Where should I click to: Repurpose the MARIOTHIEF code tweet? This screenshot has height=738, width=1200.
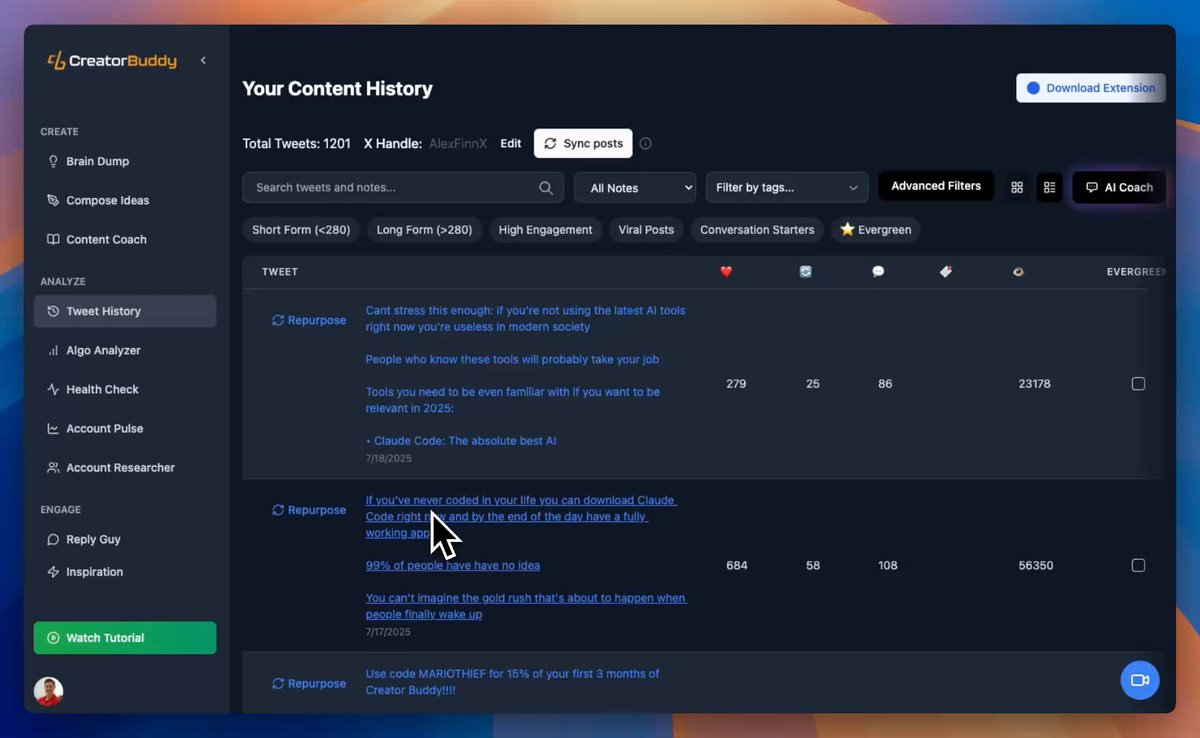point(309,684)
